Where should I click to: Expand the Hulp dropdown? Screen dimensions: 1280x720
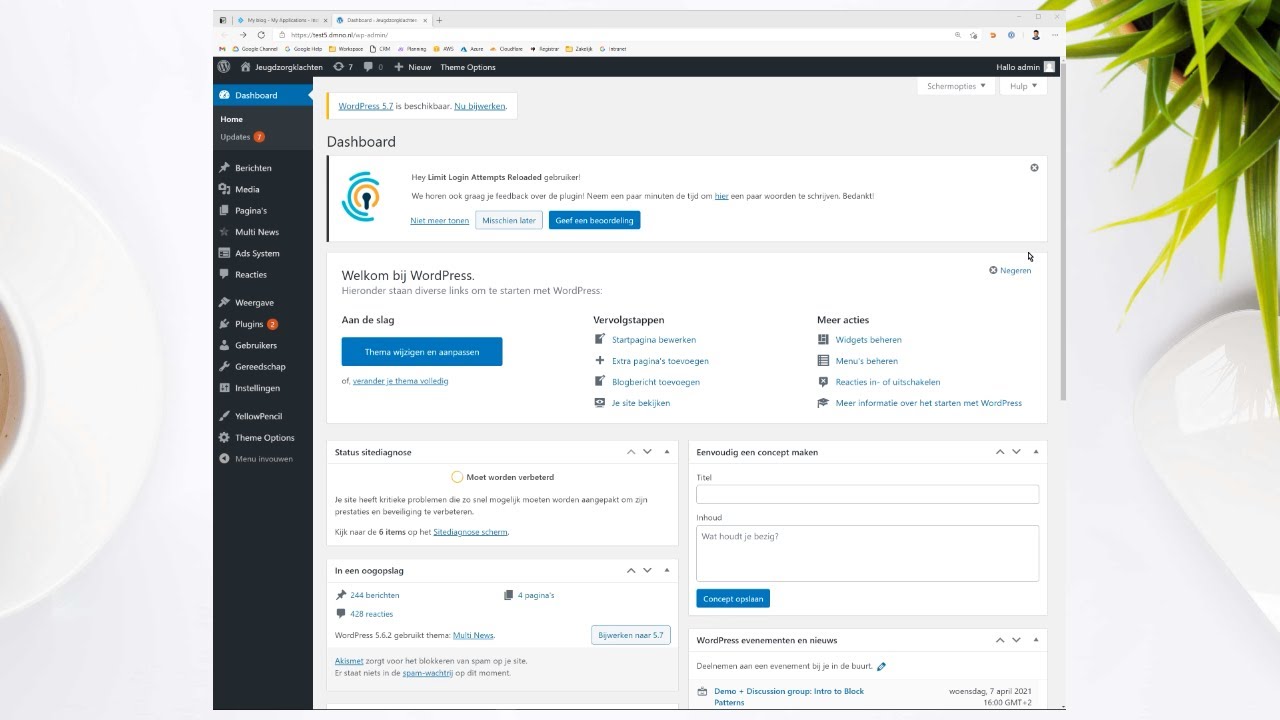click(1023, 86)
